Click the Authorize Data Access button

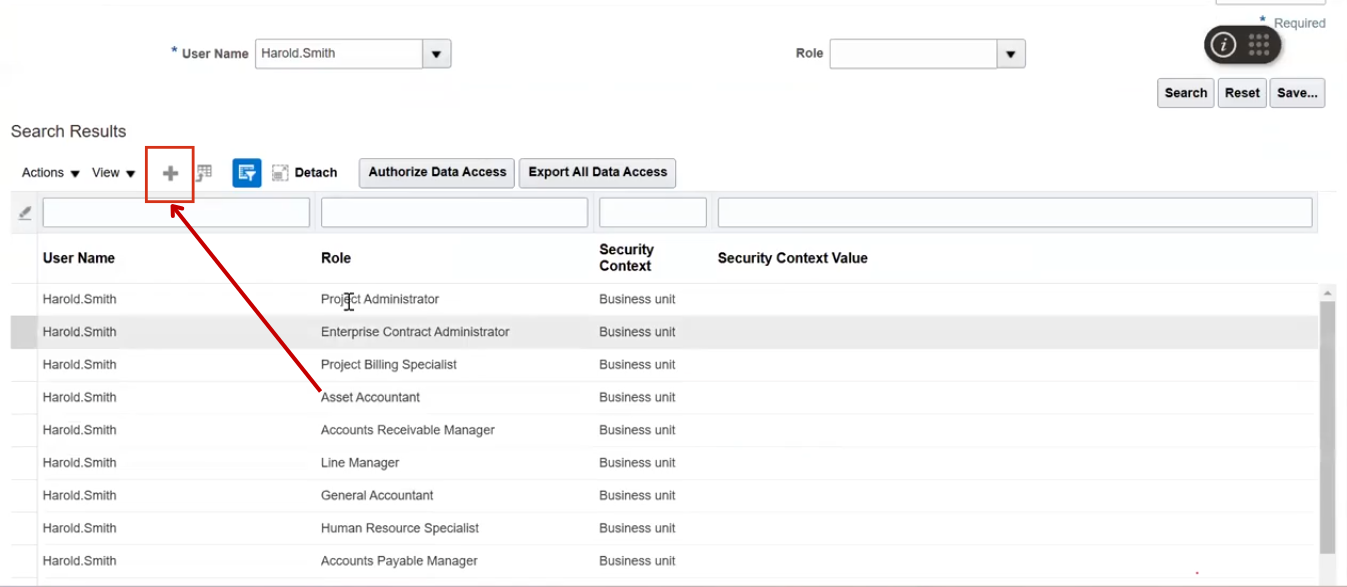pyautogui.click(x=436, y=172)
